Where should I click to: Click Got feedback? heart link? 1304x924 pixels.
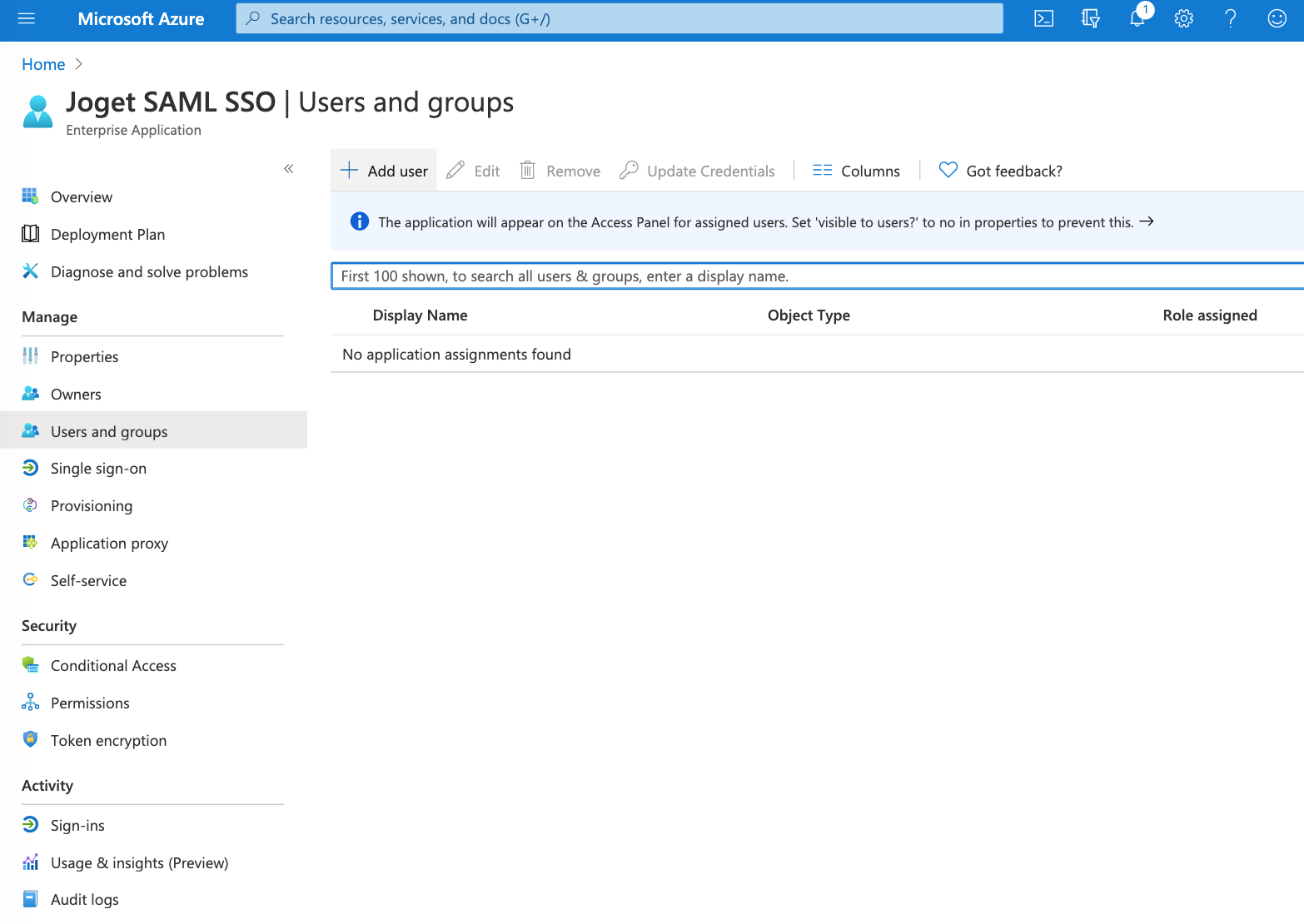(1000, 171)
